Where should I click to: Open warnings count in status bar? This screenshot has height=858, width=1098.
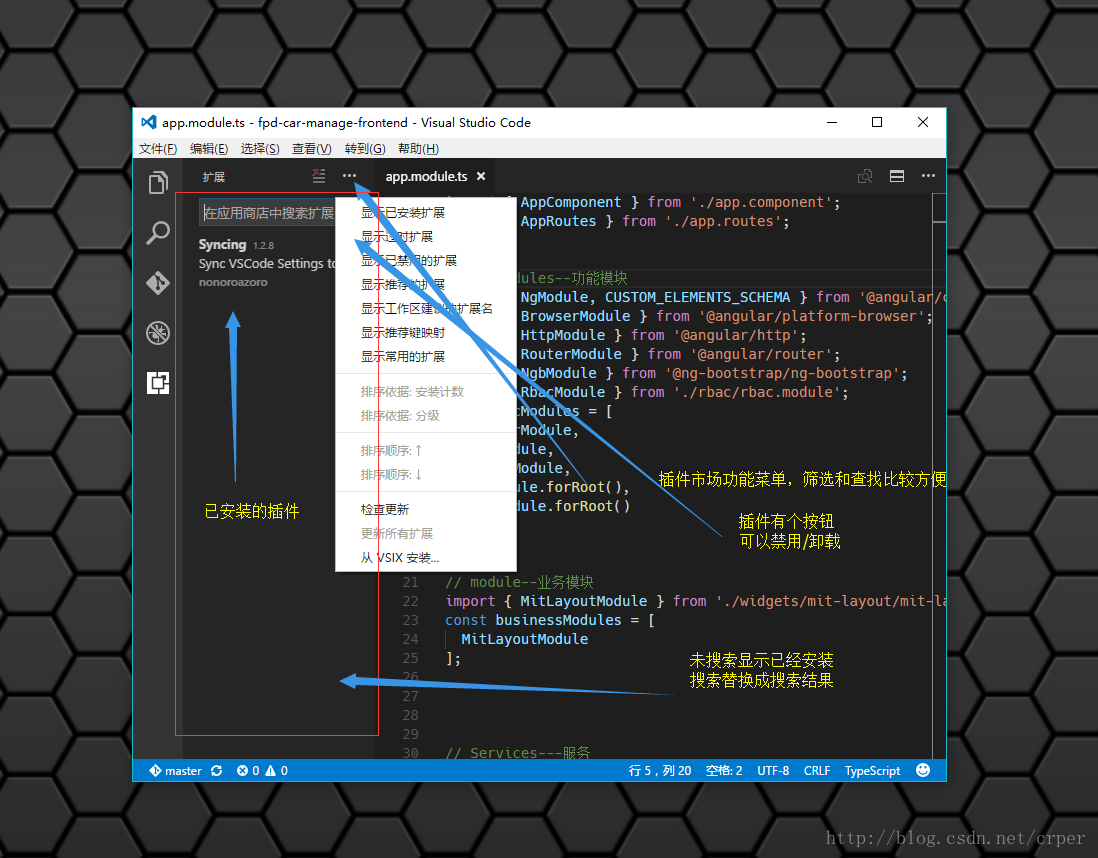[x=277, y=770]
